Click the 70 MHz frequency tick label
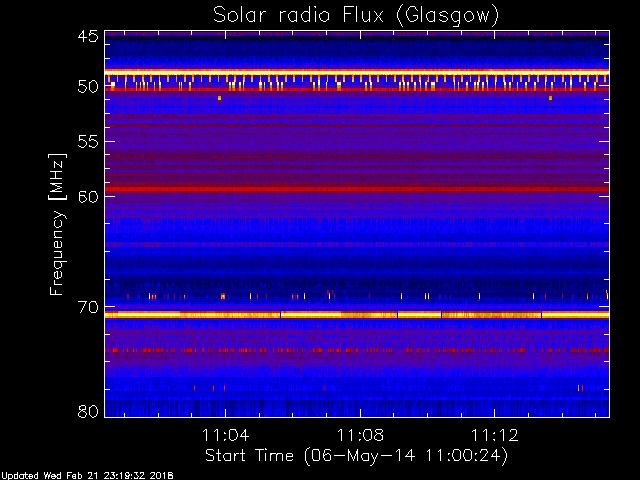Image resolution: width=640 pixels, height=480 pixels. [87, 307]
